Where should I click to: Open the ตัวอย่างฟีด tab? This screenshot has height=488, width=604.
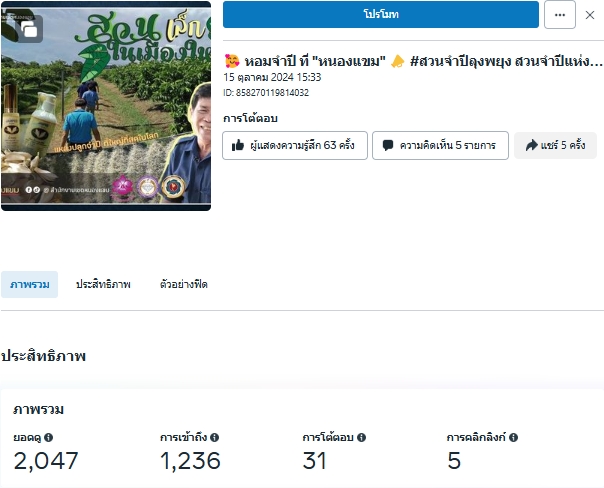pos(184,285)
